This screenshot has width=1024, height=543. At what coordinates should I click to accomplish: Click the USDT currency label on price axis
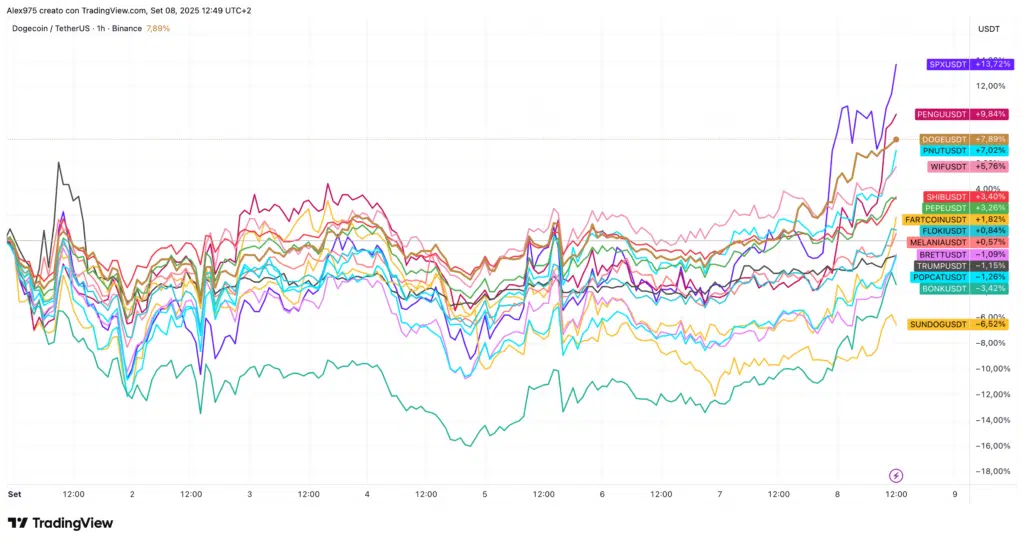point(989,28)
